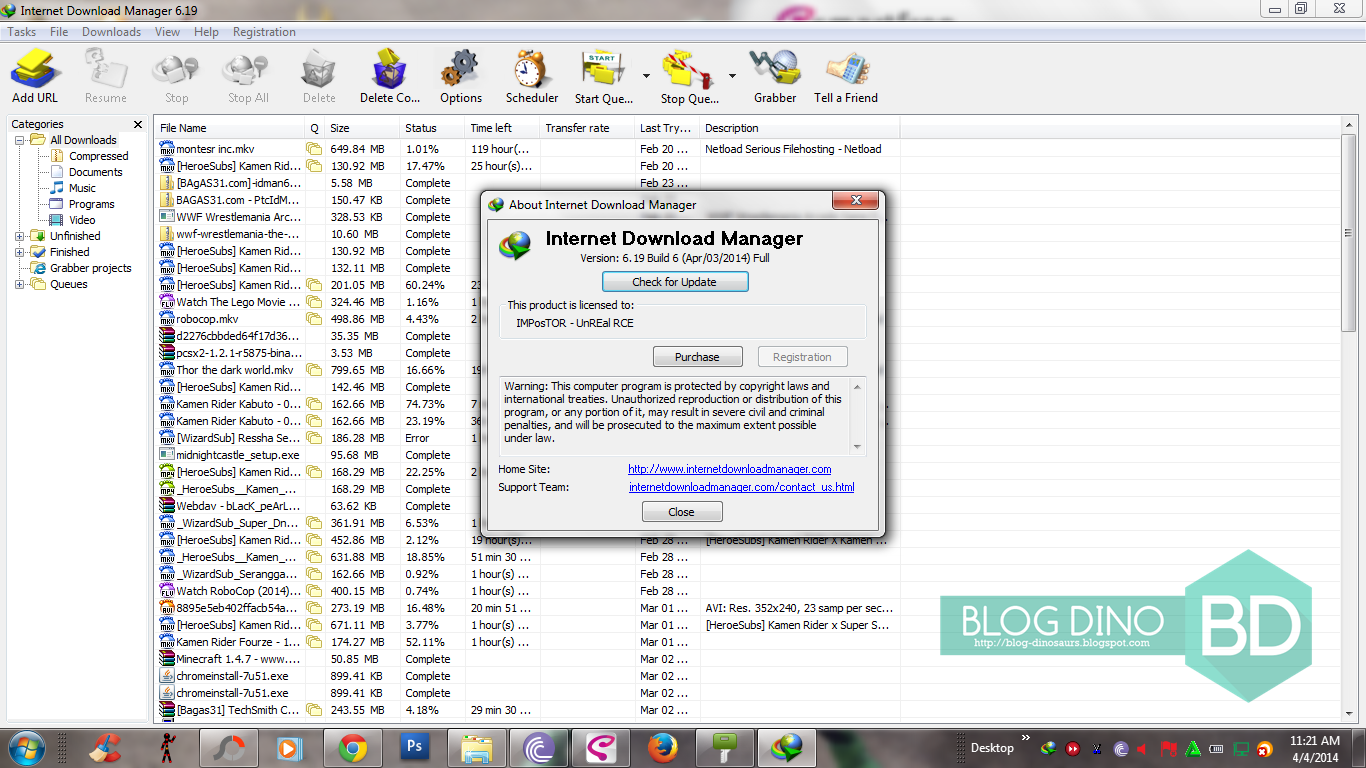The width and height of the screenshot is (1366, 768).
Task: Open the File menu
Action: click(59, 32)
